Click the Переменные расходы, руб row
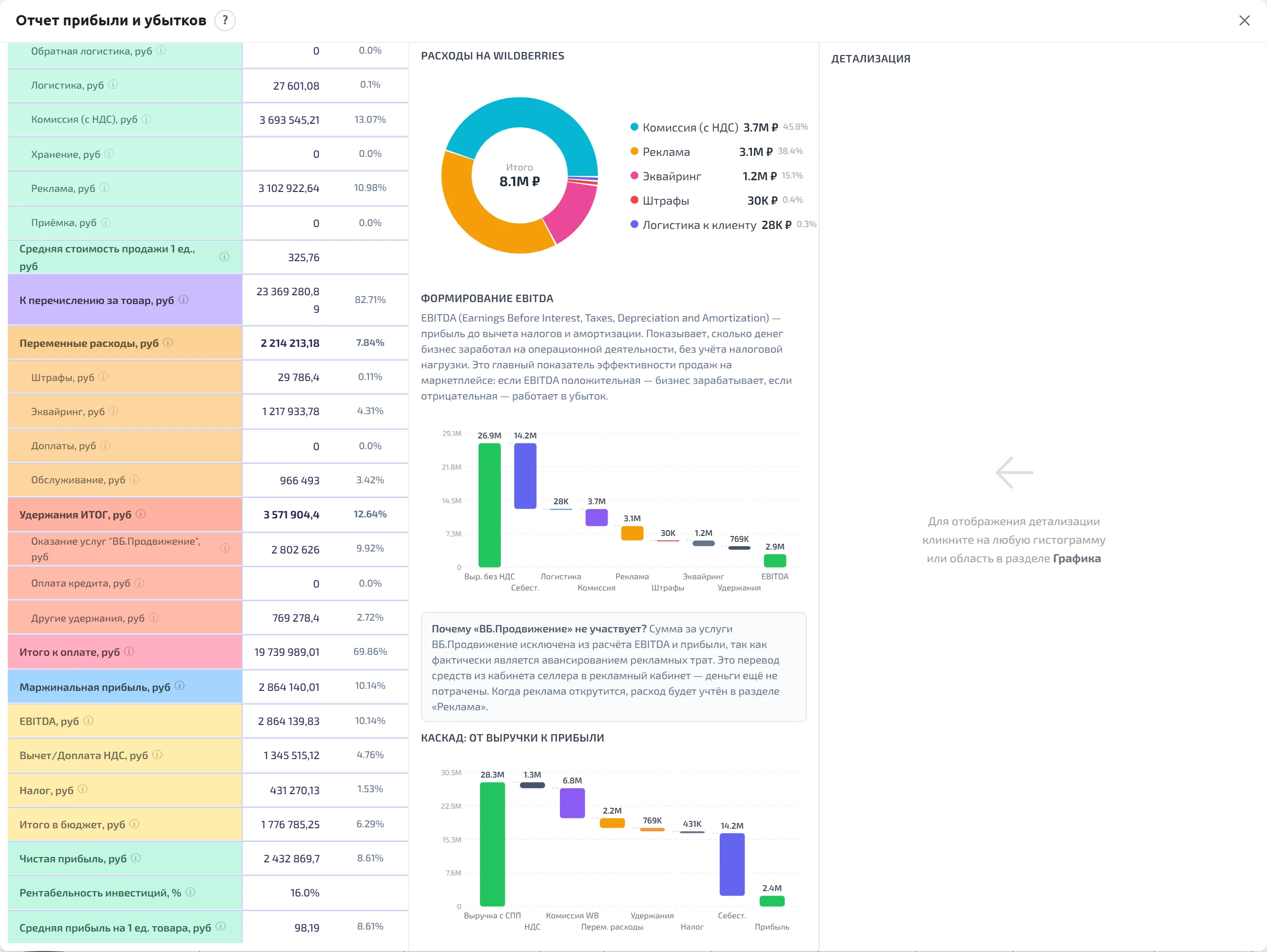 point(208,343)
